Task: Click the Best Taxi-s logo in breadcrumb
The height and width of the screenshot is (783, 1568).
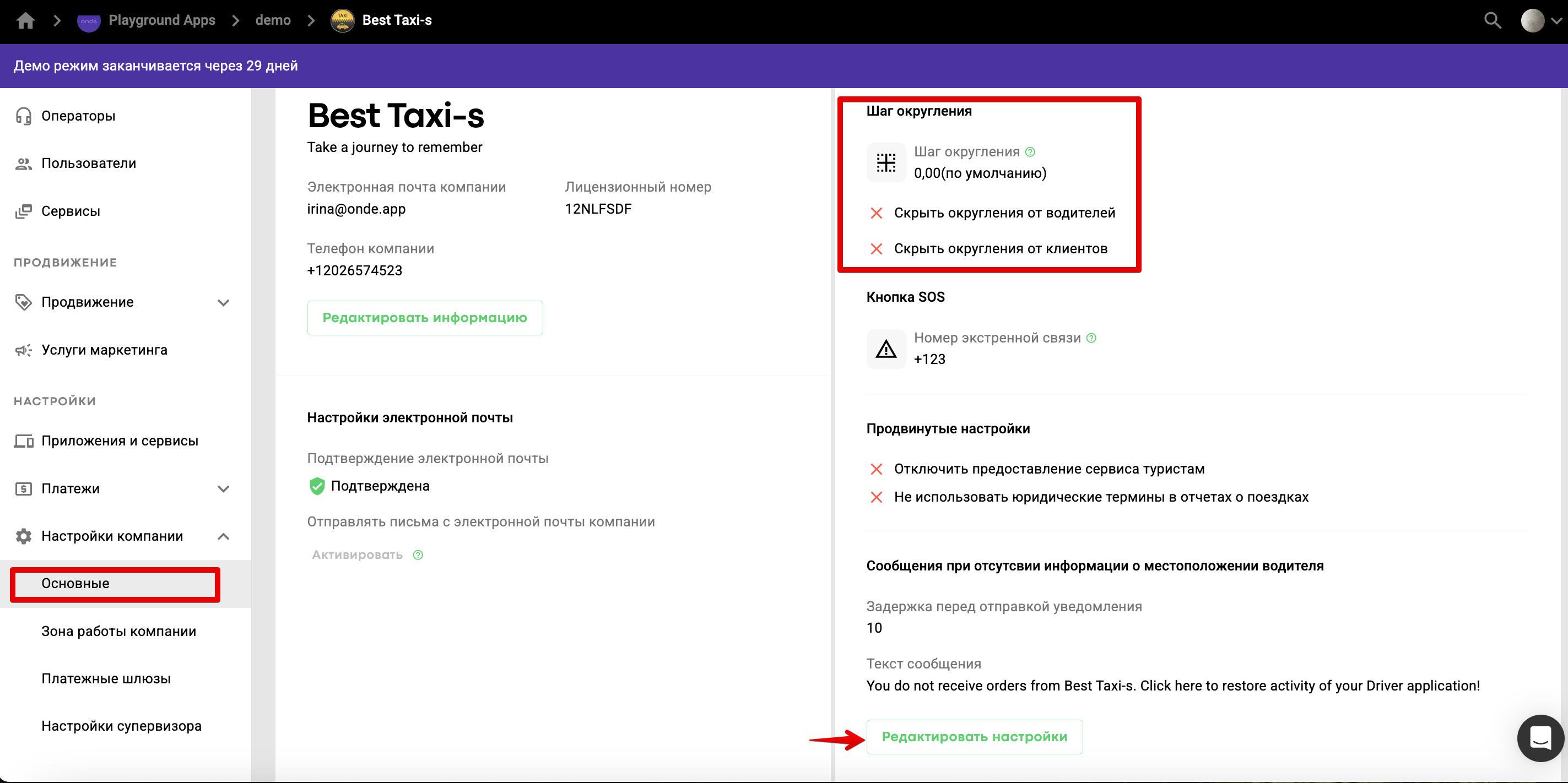Action: point(343,21)
